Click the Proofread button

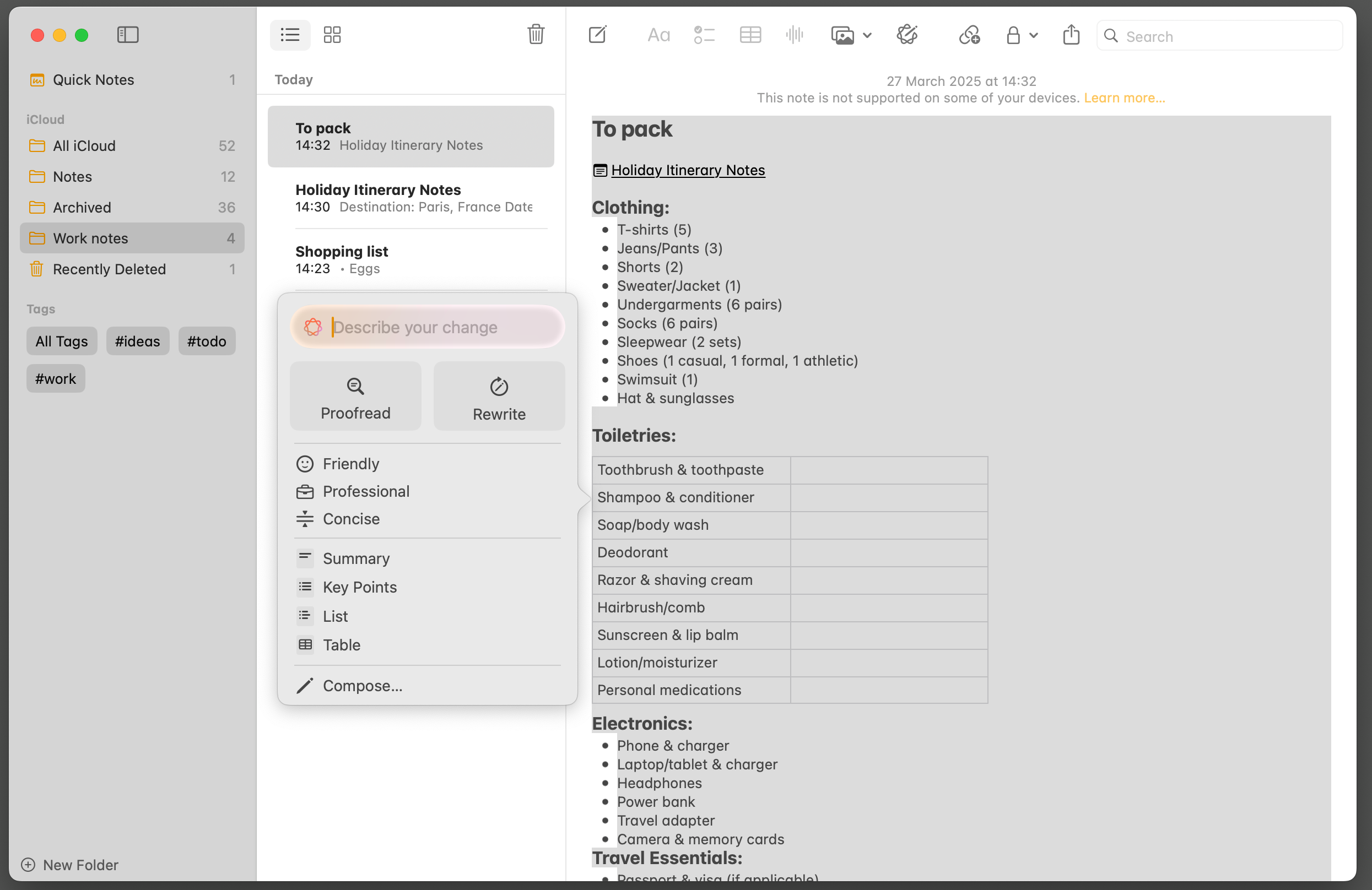pyautogui.click(x=355, y=397)
